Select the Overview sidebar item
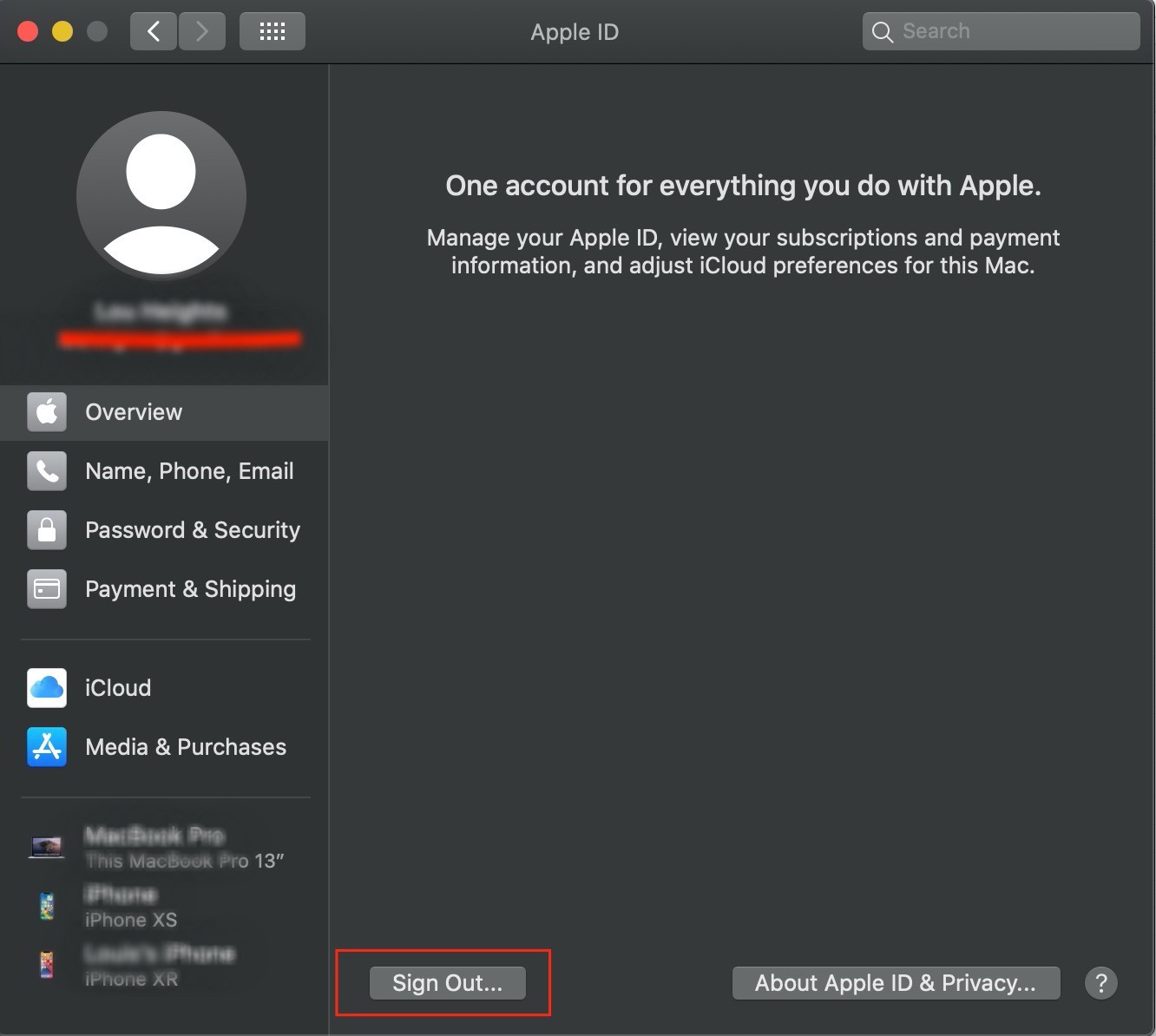The height and width of the screenshot is (1036, 1156). pyautogui.click(x=164, y=412)
